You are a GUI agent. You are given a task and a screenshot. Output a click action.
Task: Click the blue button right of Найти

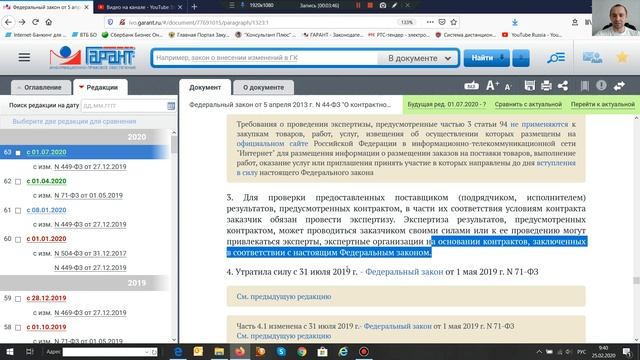(x=521, y=58)
